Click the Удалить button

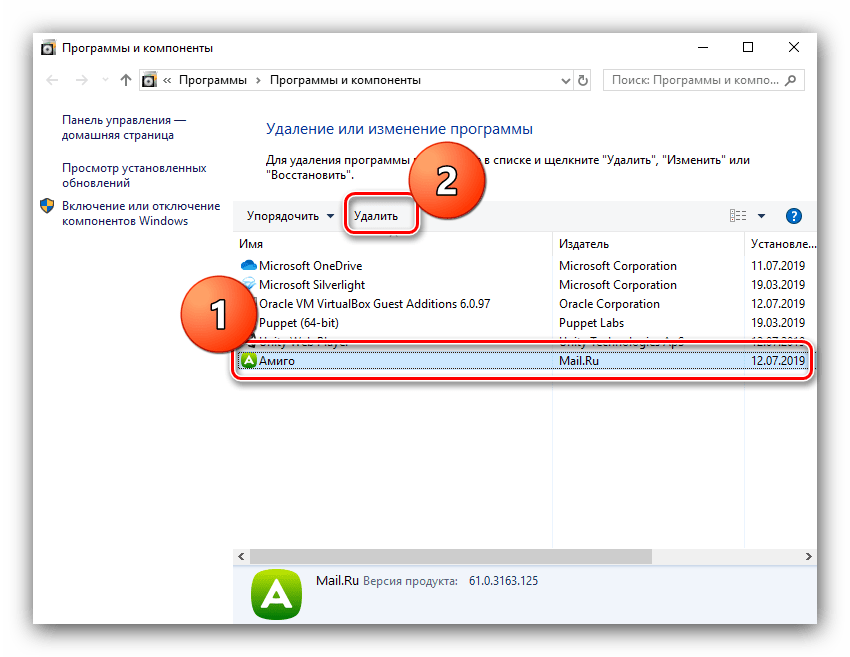376,216
